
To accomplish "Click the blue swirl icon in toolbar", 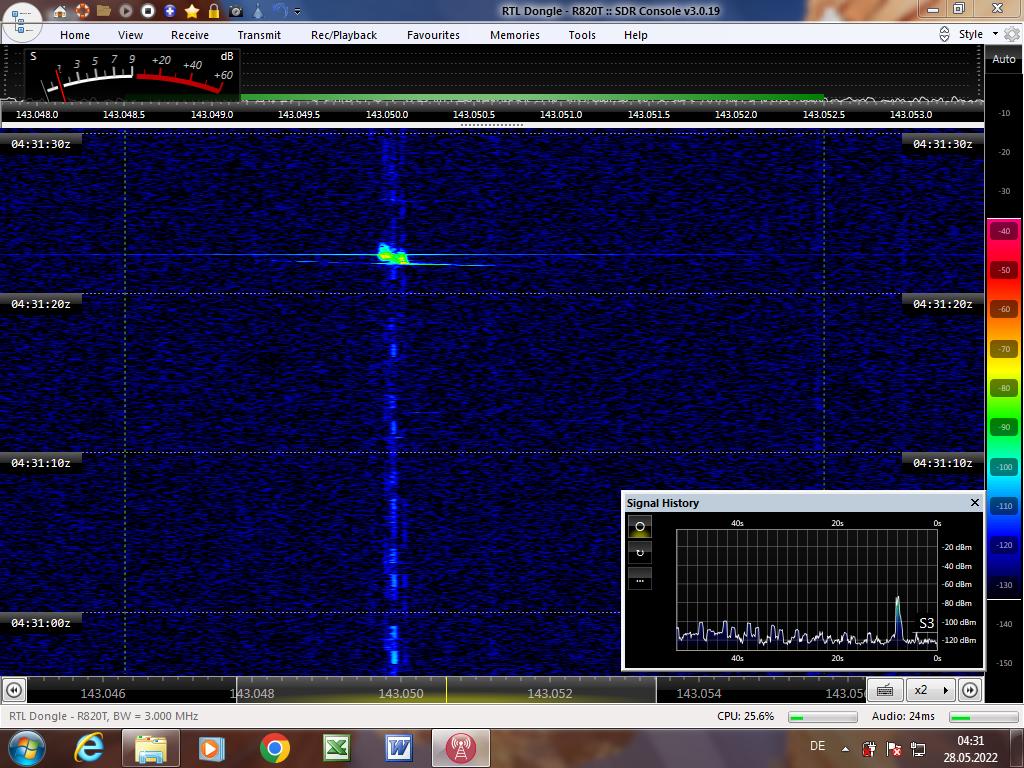I will (x=280, y=10).
